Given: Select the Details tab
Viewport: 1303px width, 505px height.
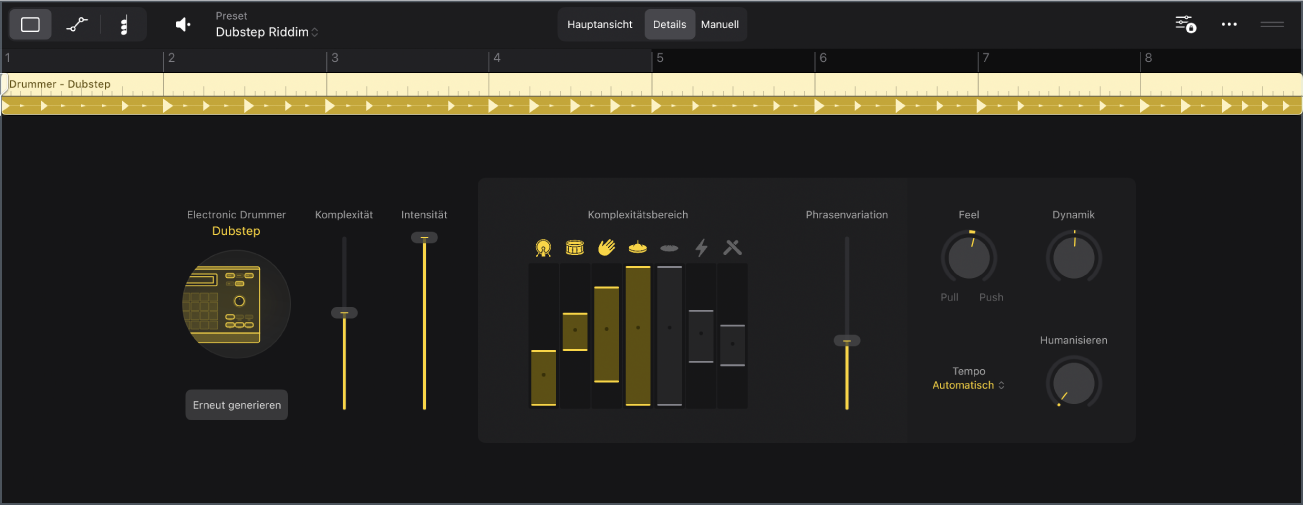Looking at the screenshot, I should (x=670, y=24).
